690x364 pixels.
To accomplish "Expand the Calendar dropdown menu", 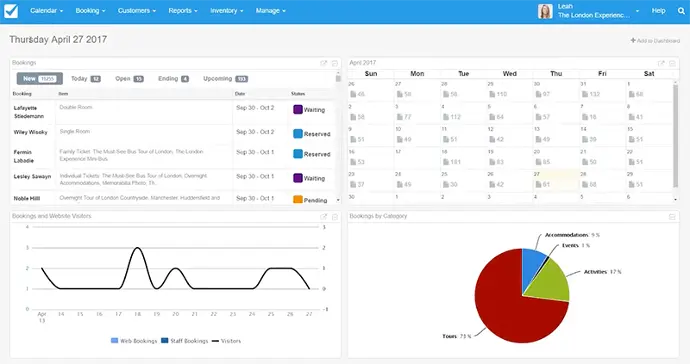I will pyautogui.click(x=46, y=11).
